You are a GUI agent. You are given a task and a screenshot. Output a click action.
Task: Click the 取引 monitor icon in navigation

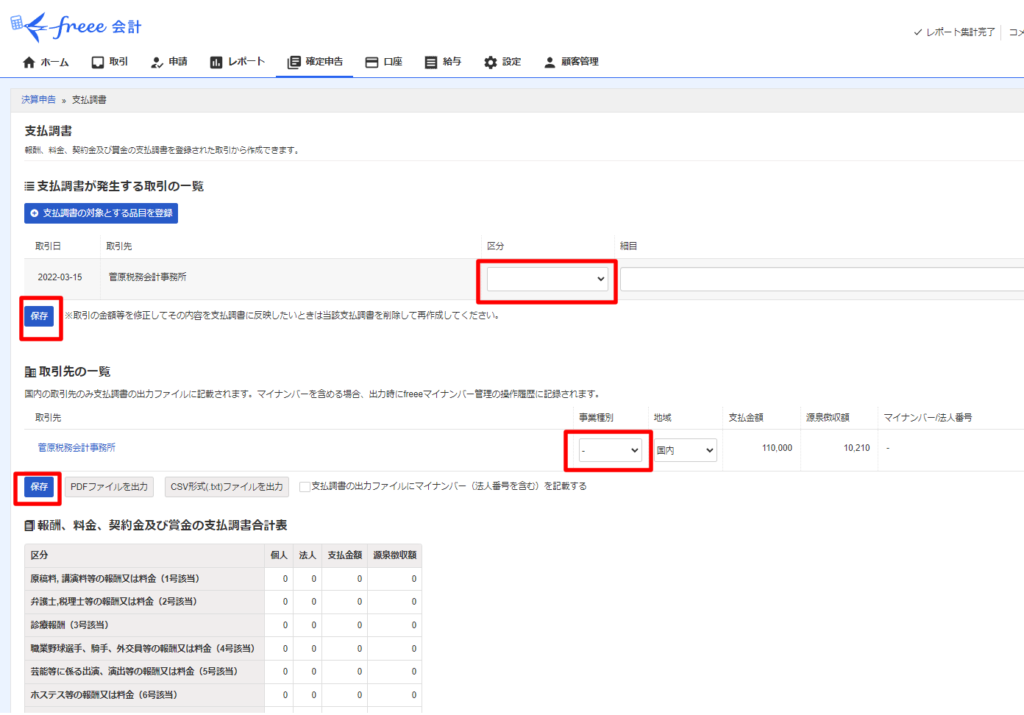pos(97,62)
